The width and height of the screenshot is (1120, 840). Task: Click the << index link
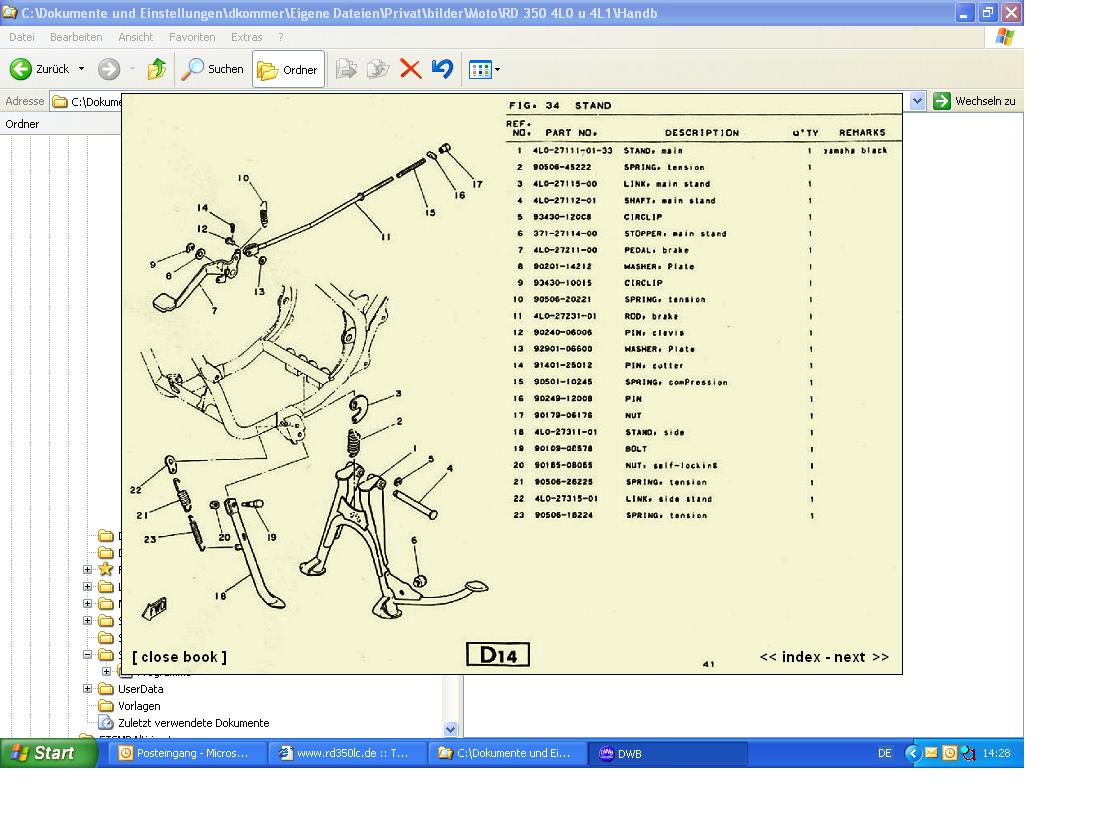[x=790, y=657]
